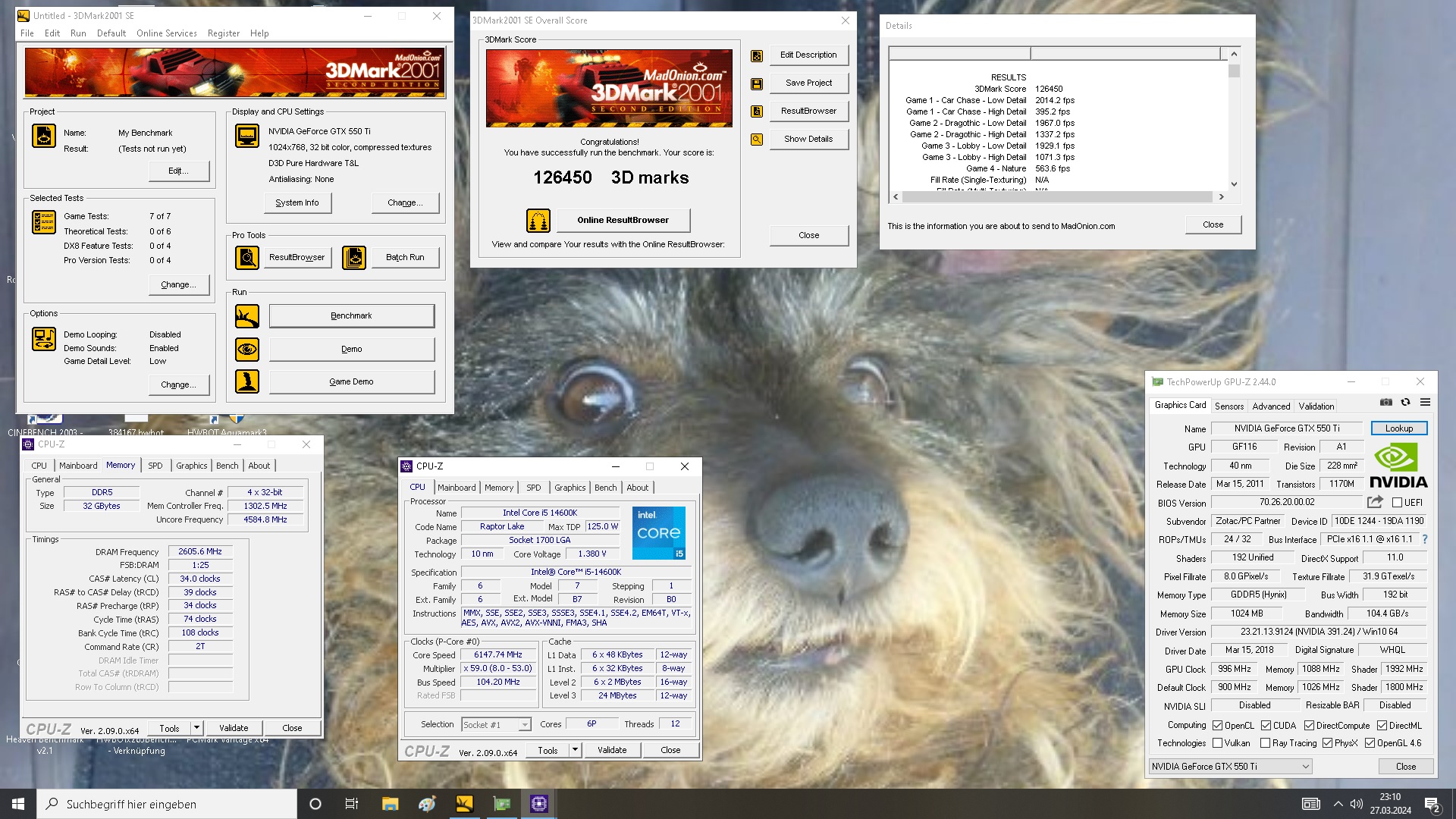Open the Windows Start menu
1456x819 pixels.
(x=18, y=804)
